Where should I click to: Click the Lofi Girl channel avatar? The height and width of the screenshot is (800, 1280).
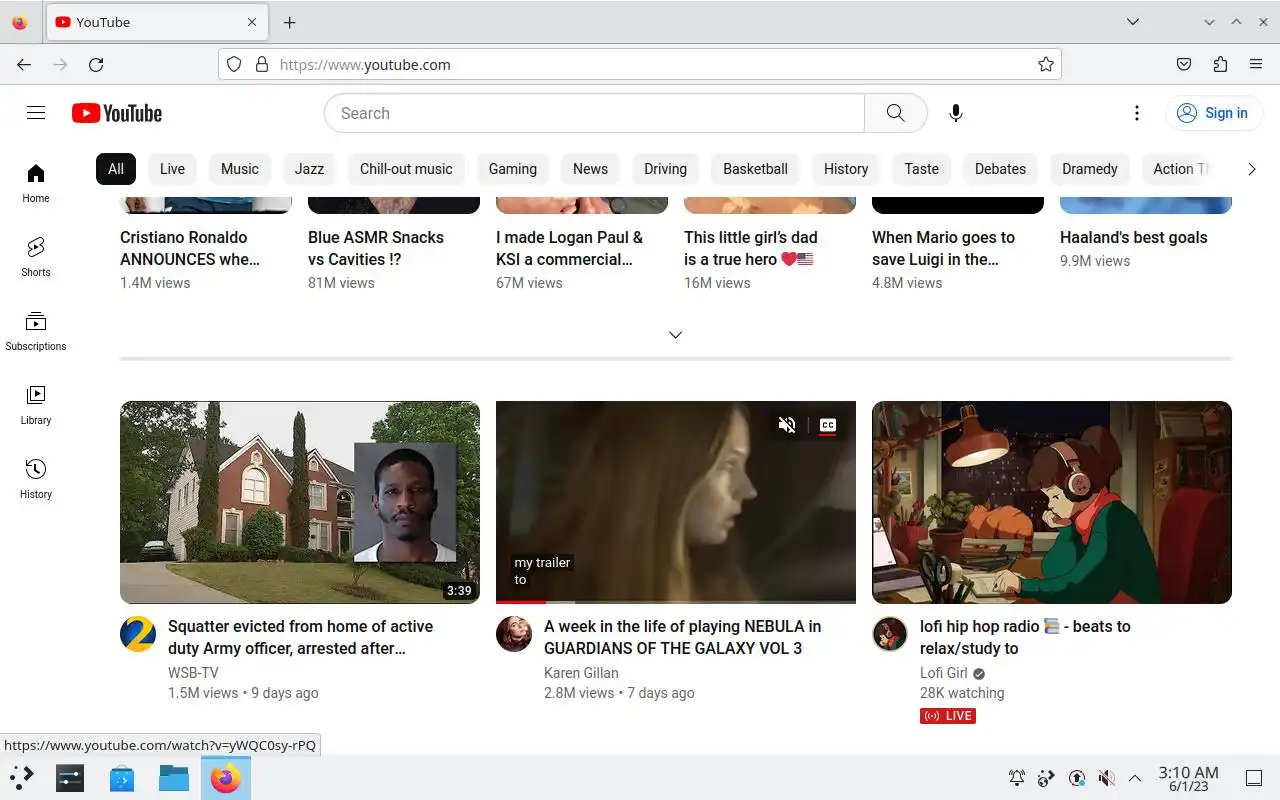[x=890, y=634]
